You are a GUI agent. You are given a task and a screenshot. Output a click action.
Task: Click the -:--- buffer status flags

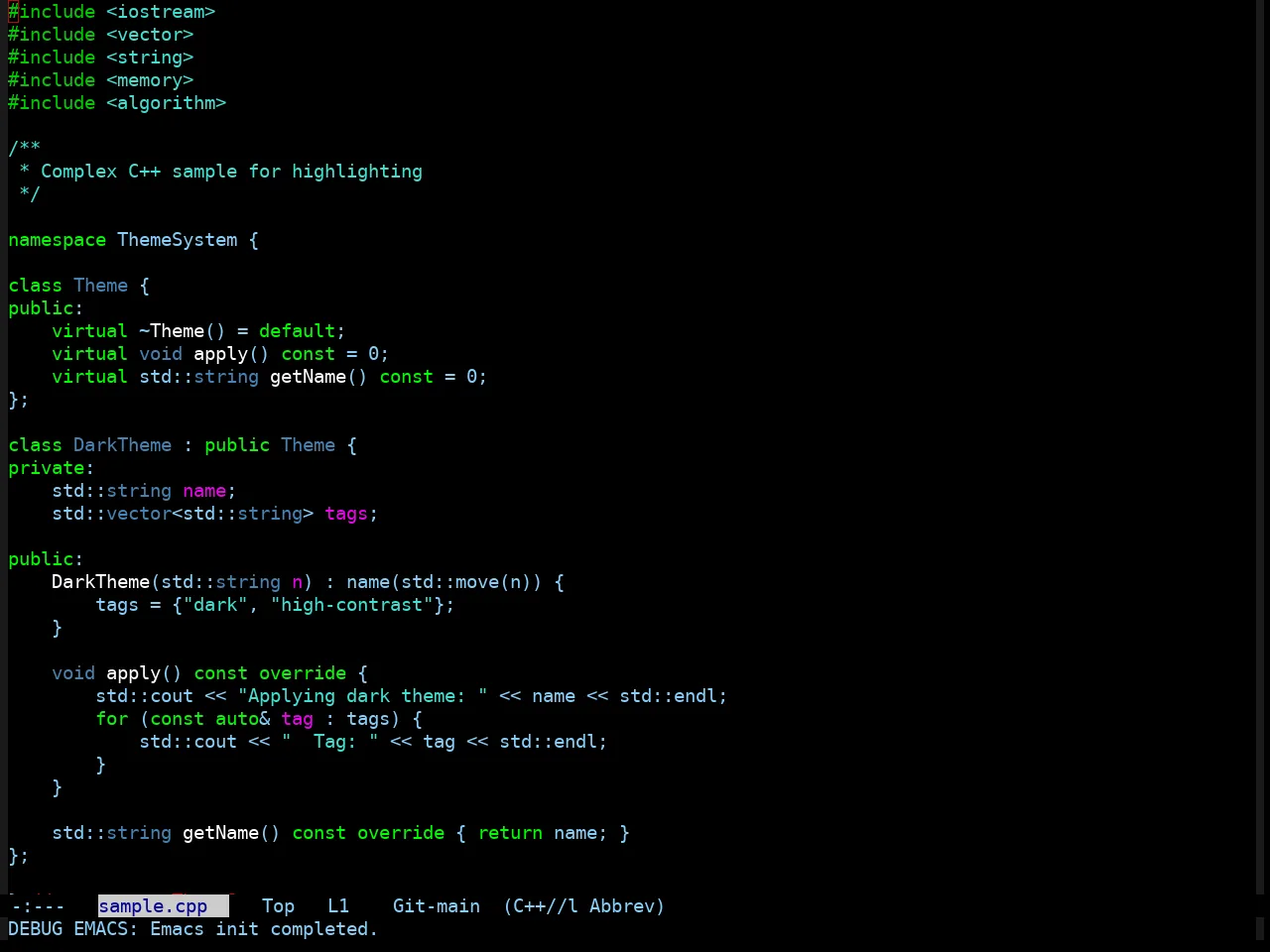37,905
